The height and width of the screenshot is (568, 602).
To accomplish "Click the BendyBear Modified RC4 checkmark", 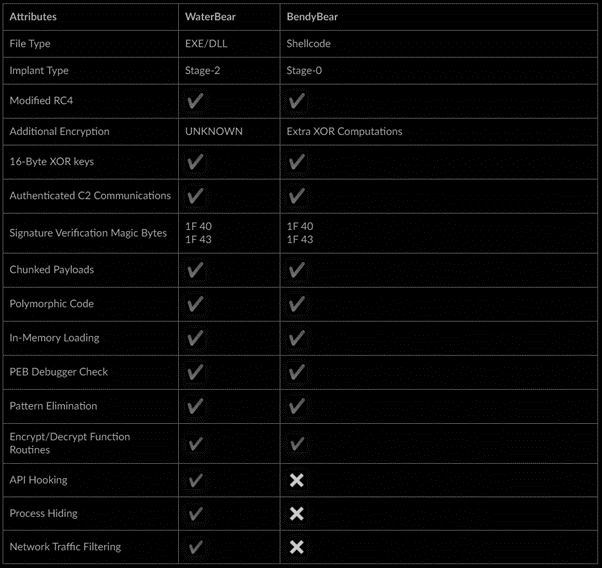I will click(x=296, y=101).
